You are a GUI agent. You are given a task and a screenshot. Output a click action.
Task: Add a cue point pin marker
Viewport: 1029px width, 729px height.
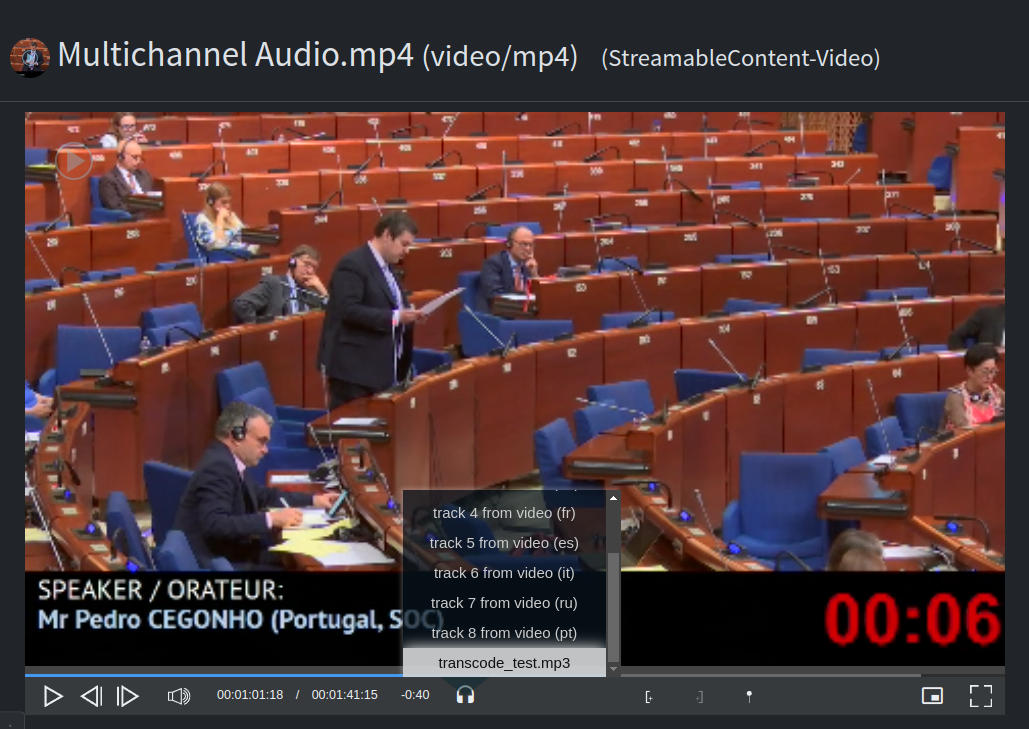click(749, 697)
